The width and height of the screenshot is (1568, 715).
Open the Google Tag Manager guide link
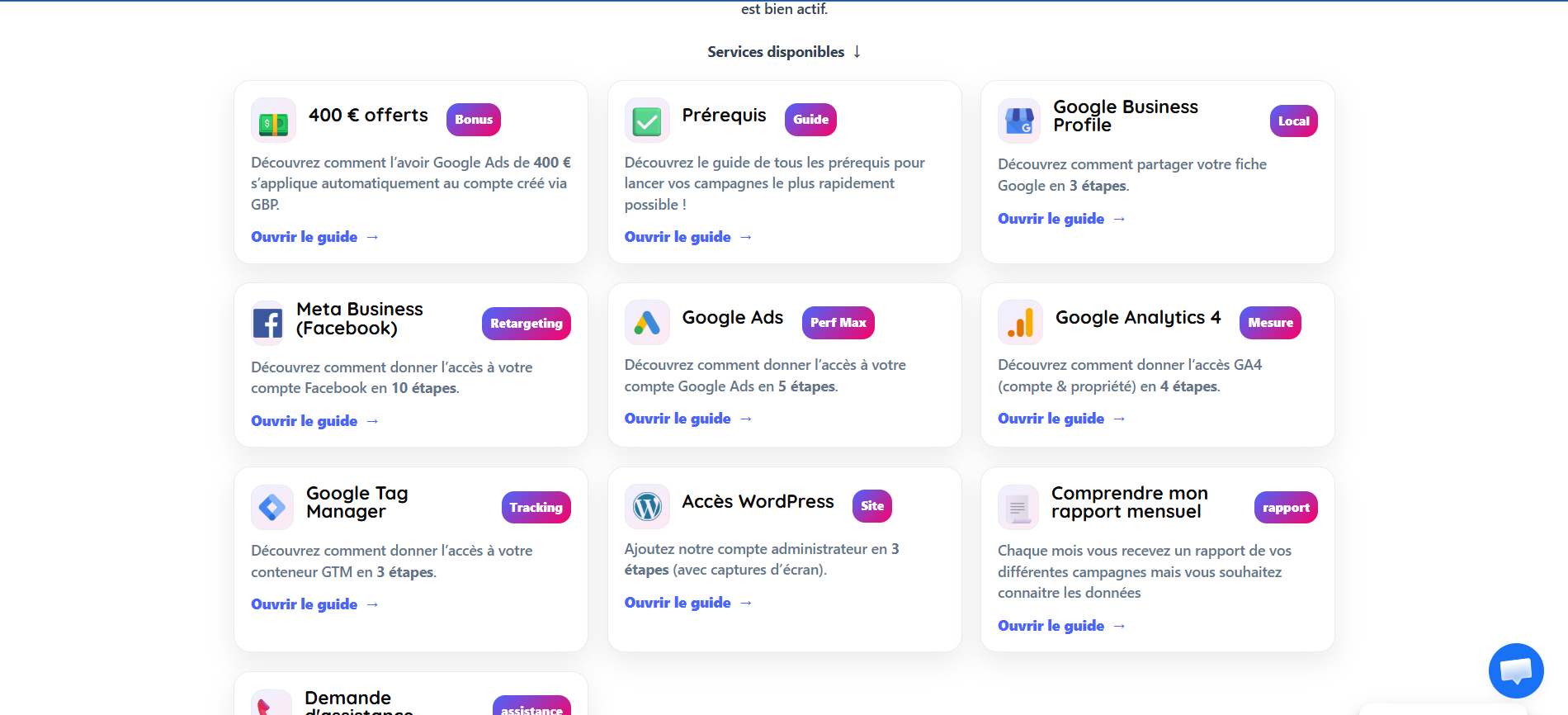[x=314, y=604]
